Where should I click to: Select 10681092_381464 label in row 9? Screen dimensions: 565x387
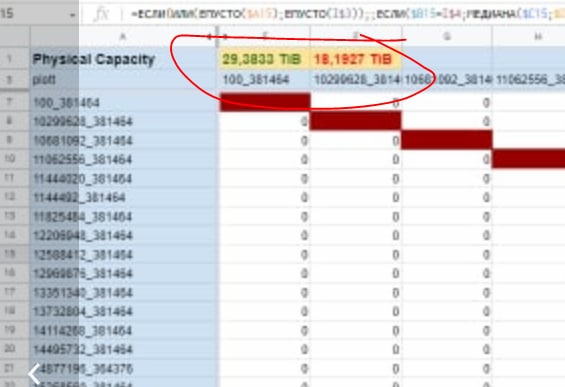[x=124, y=141]
